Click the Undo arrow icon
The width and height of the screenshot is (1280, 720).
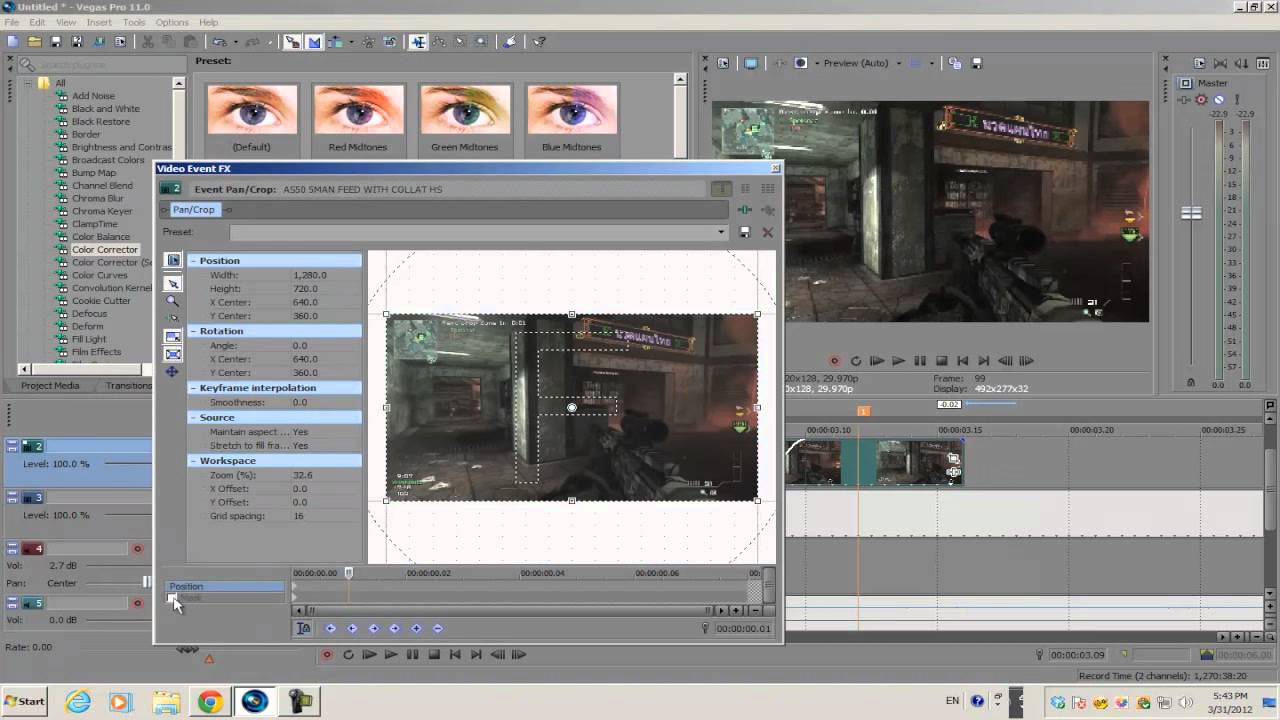(218, 42)
